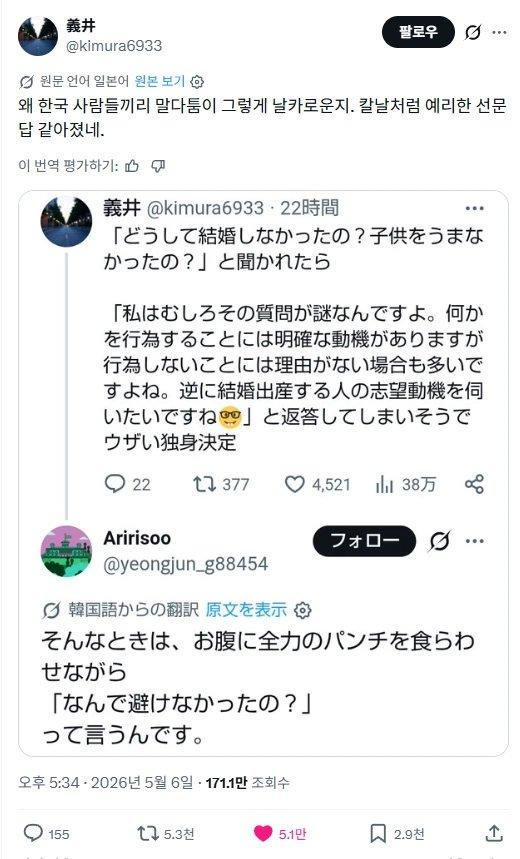Click reply icon with 22 replies
The height and width of the screenshot is (859, 520).
pyautogui.click(x=115, y=484)
